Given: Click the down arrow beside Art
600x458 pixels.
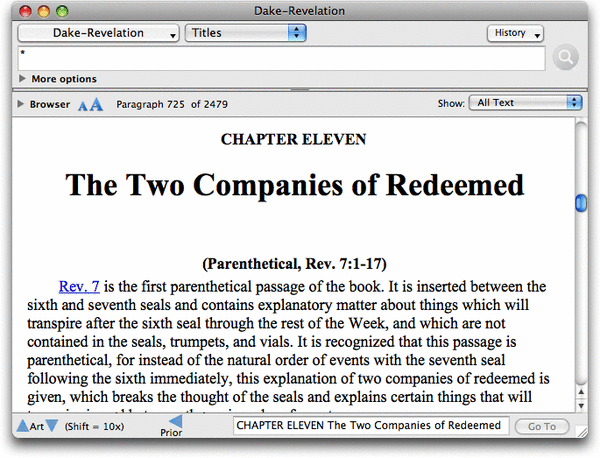Looking at the screenshot, I should [52, 427].
